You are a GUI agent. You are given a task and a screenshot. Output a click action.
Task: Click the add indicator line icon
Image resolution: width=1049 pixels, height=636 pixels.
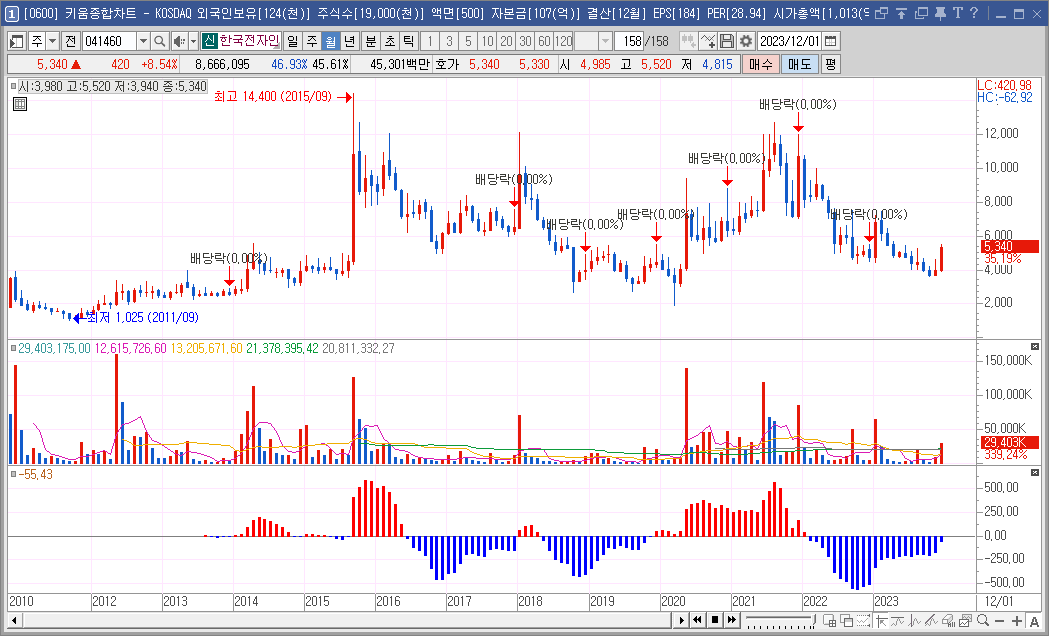pos(707,41)
